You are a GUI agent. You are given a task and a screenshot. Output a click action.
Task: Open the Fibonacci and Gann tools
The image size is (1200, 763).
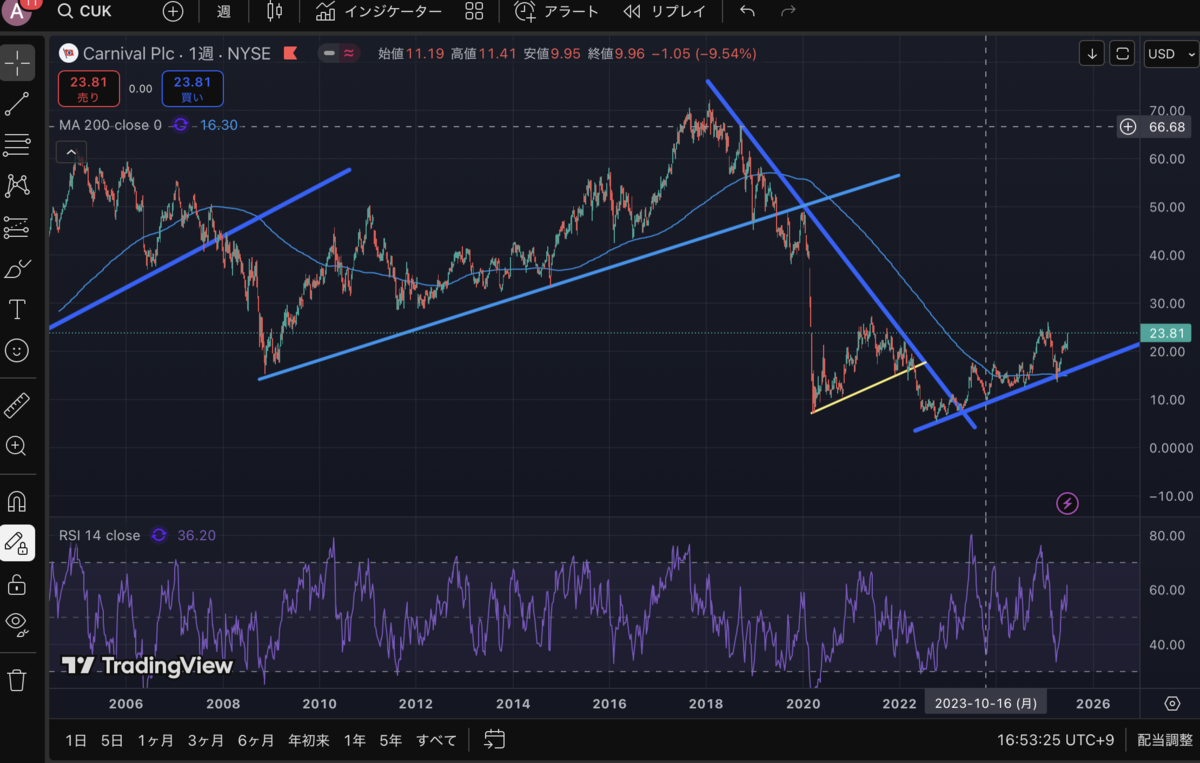click(17, 144)
